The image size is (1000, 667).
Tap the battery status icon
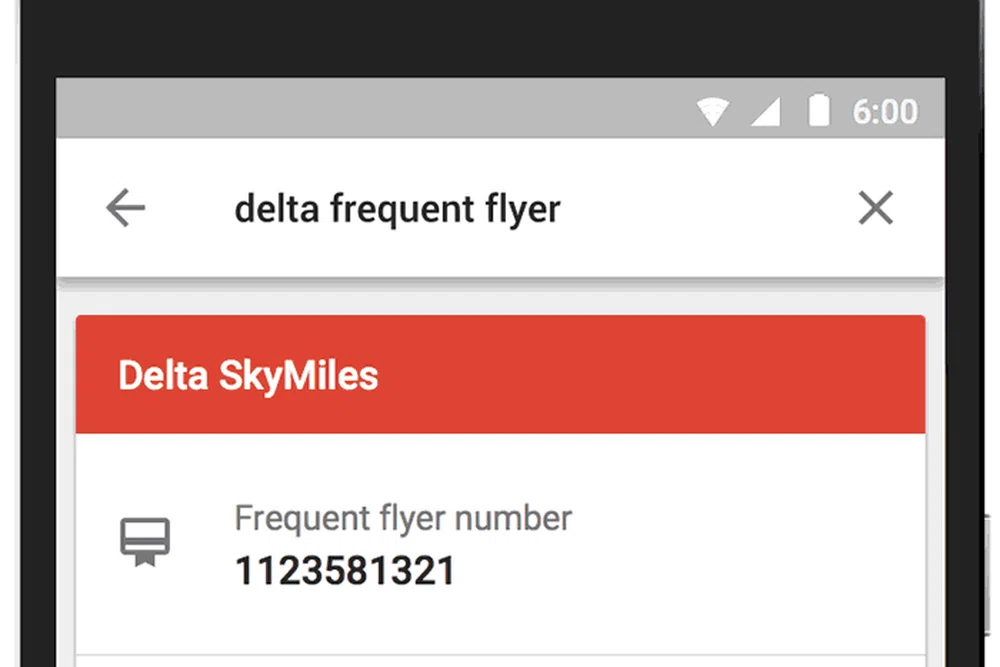[819, 111]
